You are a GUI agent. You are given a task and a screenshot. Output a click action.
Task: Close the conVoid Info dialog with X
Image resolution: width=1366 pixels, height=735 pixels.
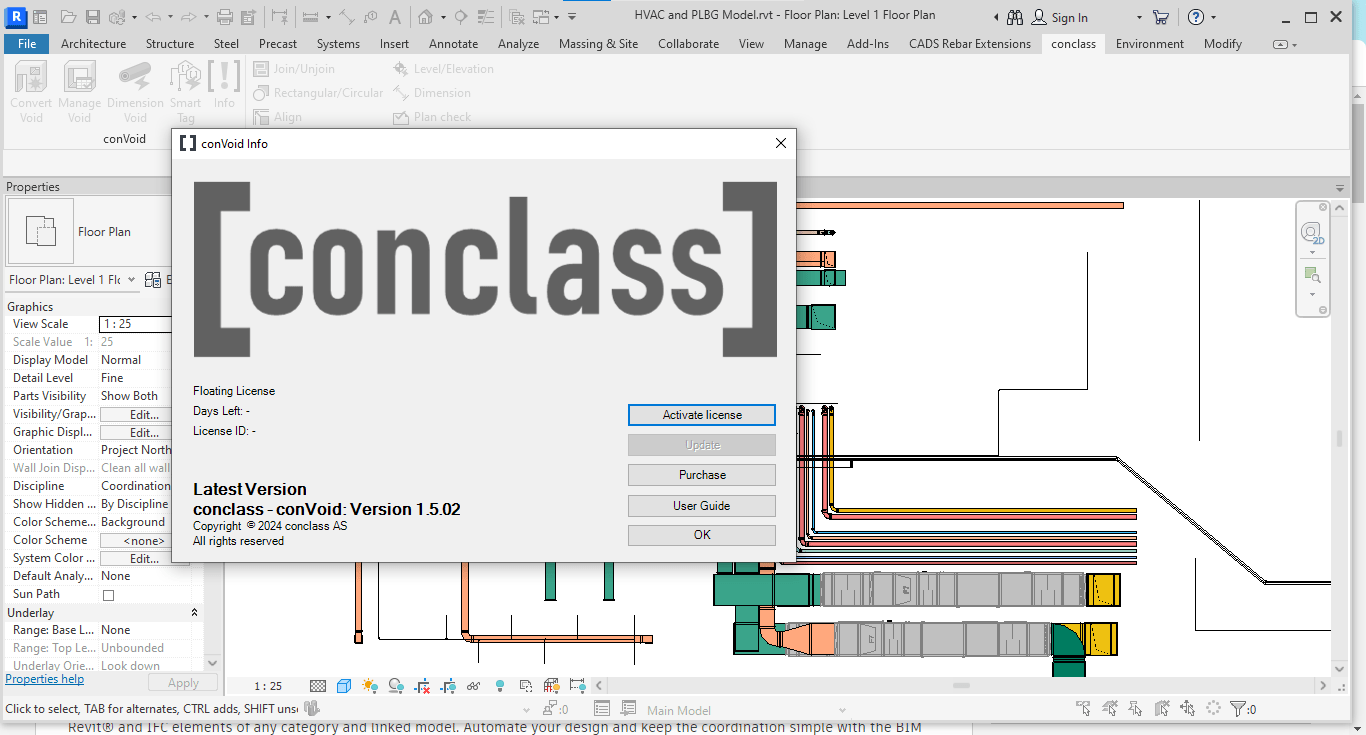point(781,143)
